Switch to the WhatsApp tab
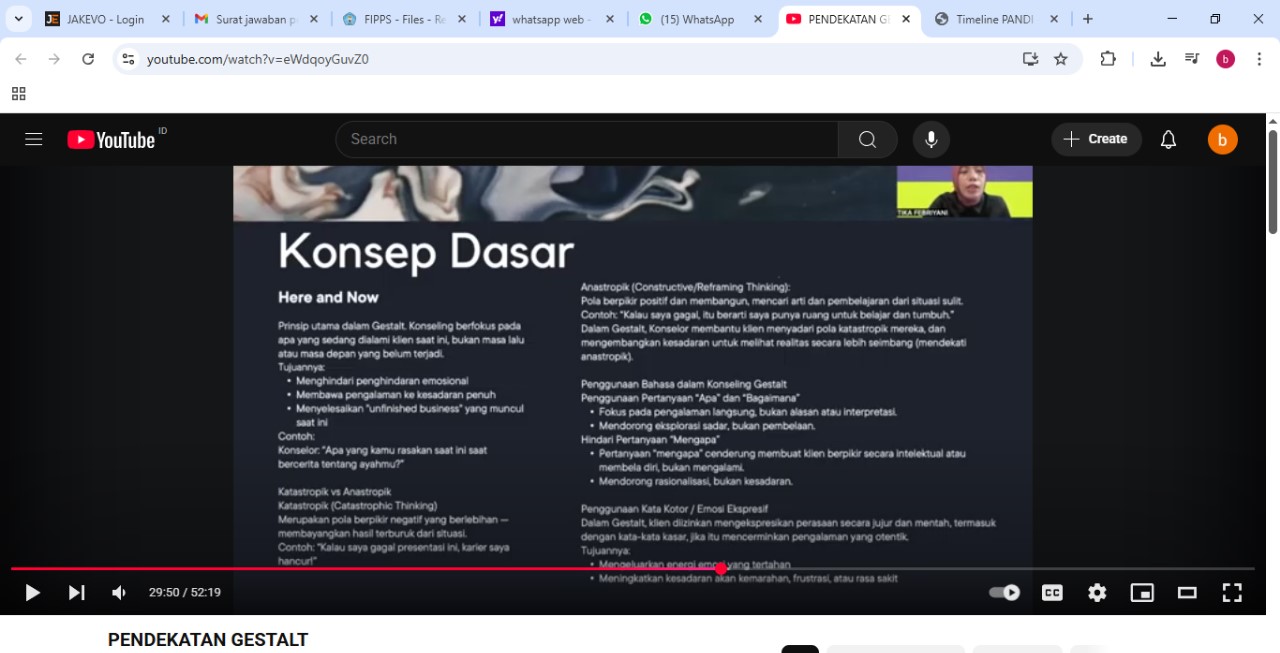Viewport: 1280px width, 653px height. tap(696, 19)
